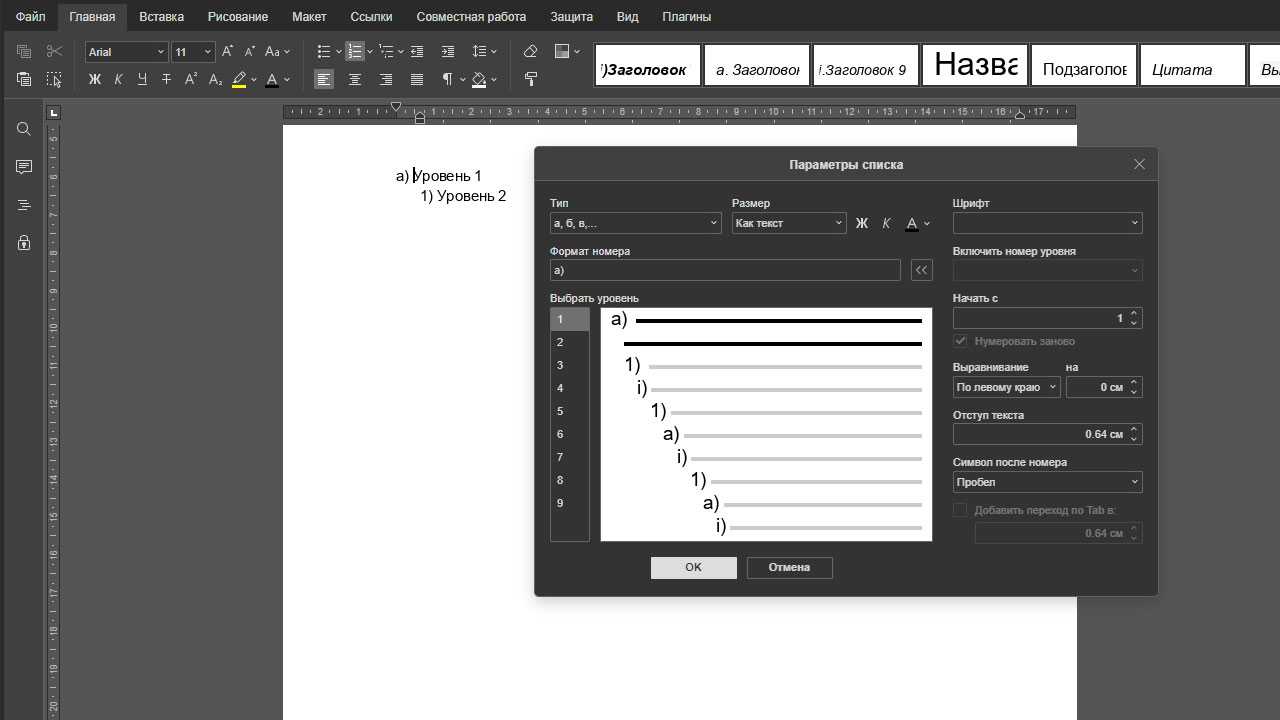Image resolution: width=1280 pixels, height=720 pixels.
Task: Click the clear formatting eraser icon
Action: click(x=531, y=51)
